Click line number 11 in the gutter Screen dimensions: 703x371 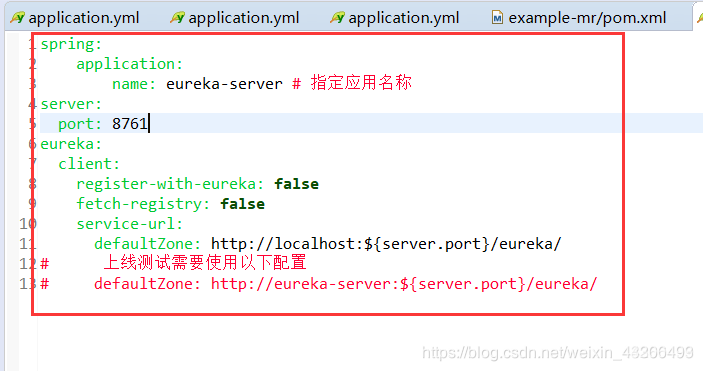28,244
